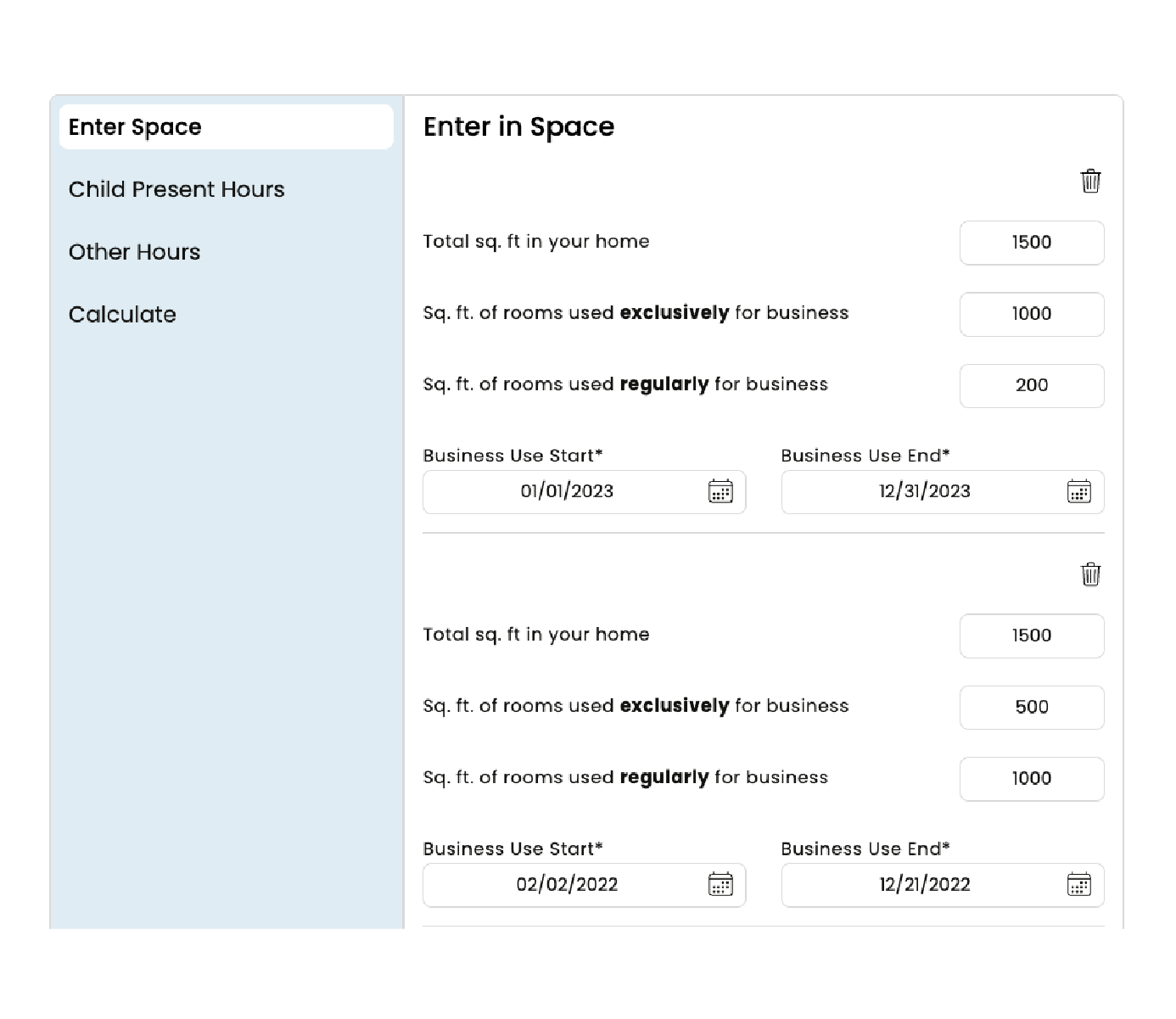Open the Calculate tab in sidebar

tap(122, 315)
